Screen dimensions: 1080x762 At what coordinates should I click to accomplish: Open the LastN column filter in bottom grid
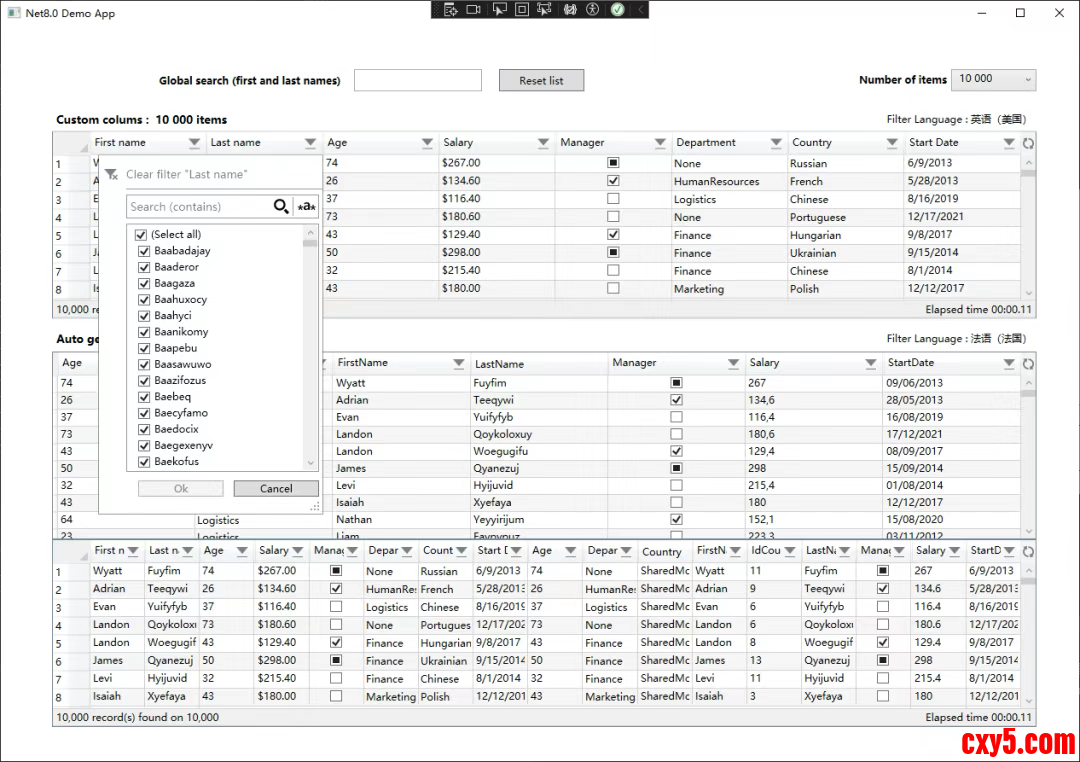(x=844, y=550)
